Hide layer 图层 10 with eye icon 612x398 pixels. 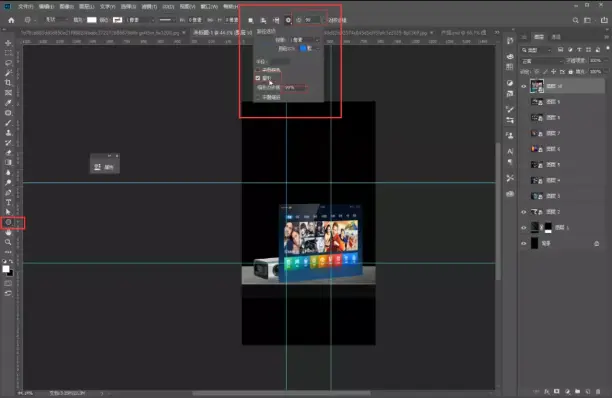click(524, 86)
